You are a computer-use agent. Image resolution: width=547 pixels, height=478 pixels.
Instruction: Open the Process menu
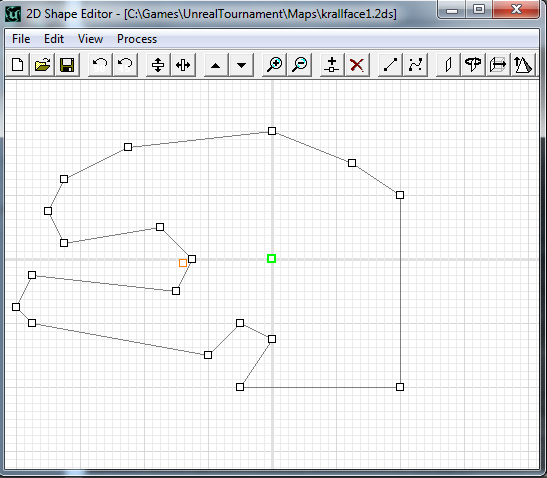click(x=137, y=39)
